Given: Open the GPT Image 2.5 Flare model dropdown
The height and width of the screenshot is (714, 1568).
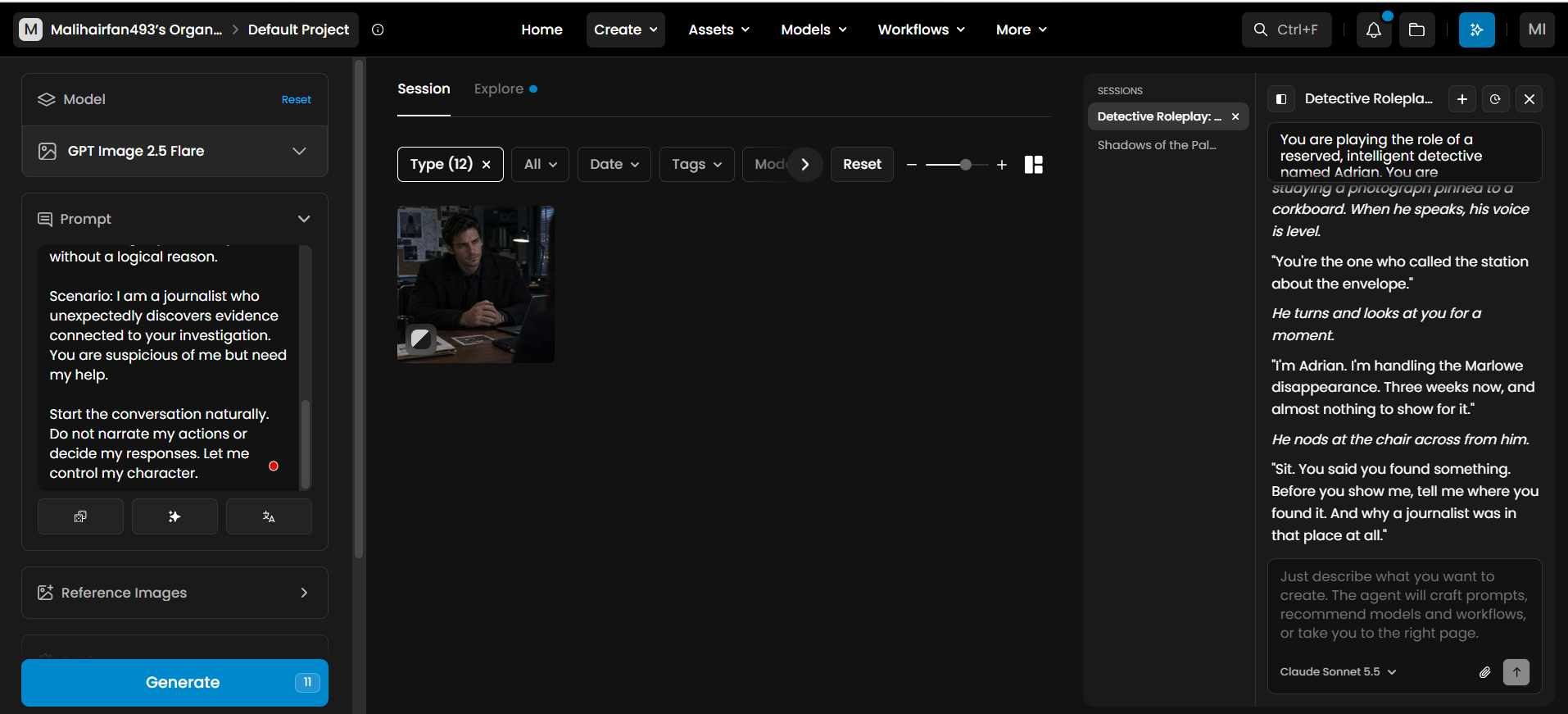Looking at the screenshot, I should point(174,151).
